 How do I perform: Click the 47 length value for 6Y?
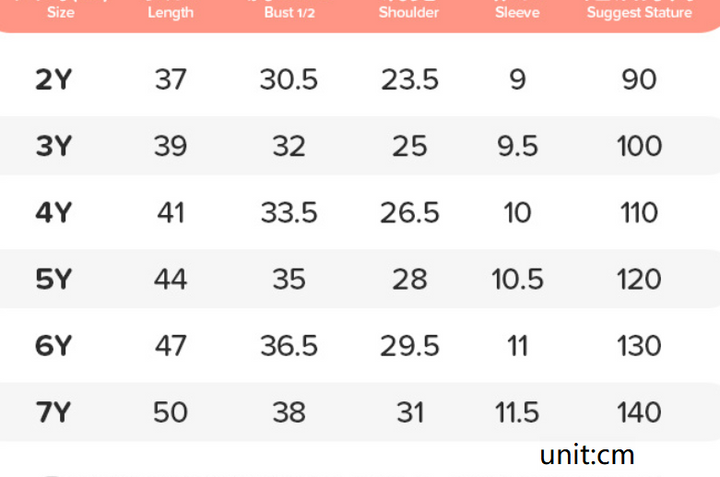tap(170, 345)
